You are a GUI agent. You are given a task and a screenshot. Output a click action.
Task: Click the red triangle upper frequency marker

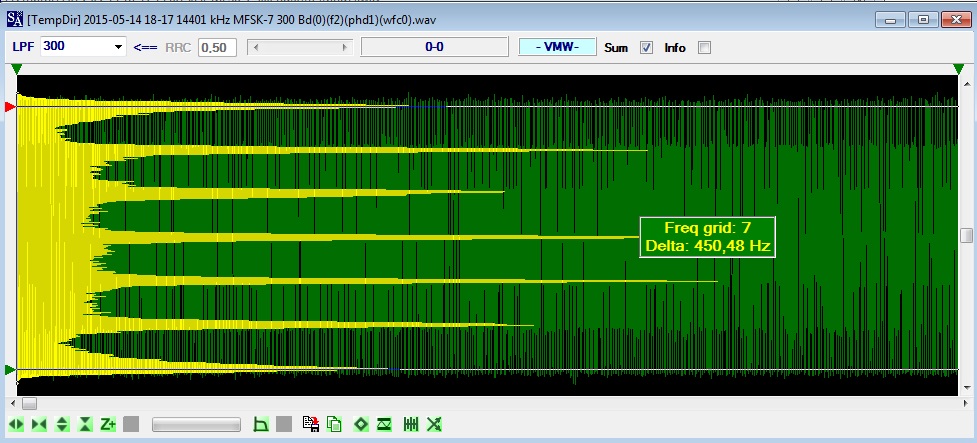(x=9, y=107)
